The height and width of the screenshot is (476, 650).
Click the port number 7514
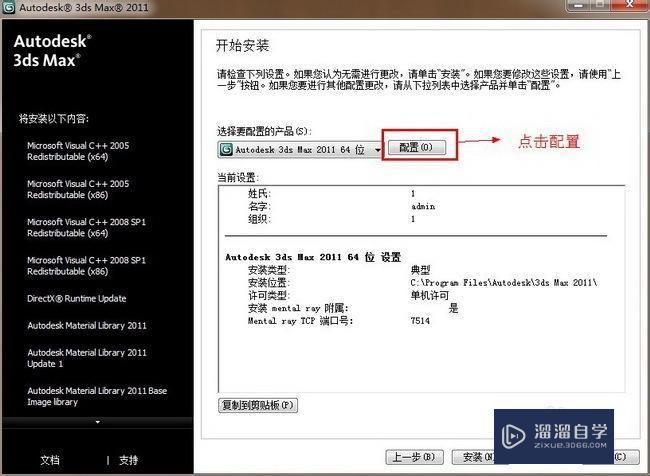pyautogui.click(x=420, y=321)
